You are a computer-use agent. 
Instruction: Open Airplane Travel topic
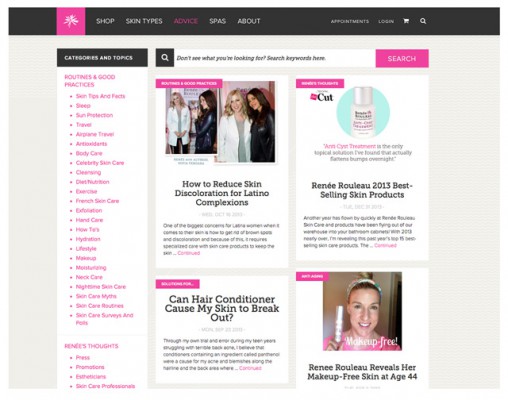95,134
